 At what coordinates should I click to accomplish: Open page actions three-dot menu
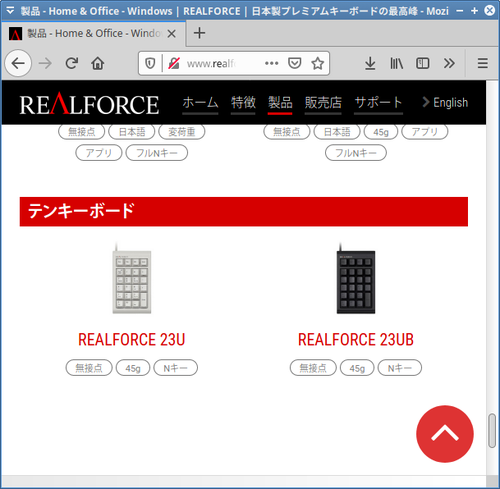point(271,63)
